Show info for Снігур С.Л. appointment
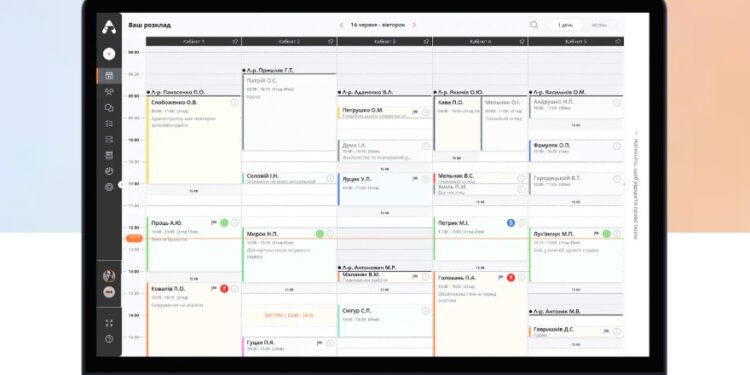 click(426, 311)
